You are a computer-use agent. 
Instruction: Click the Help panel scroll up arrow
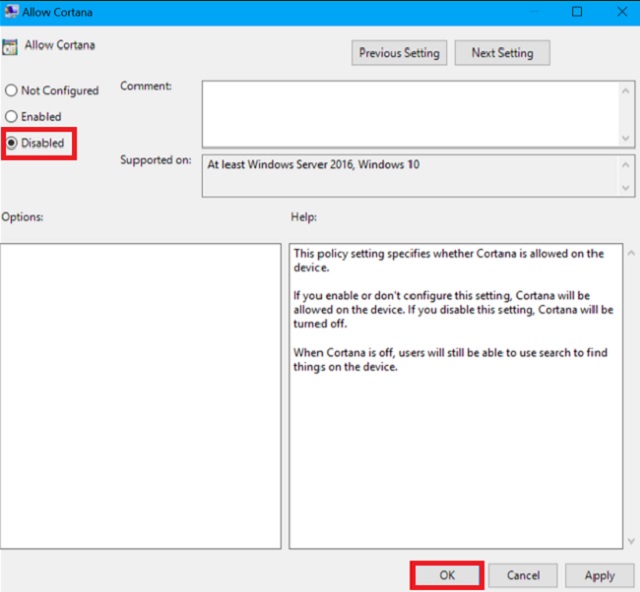click(631, 253)
